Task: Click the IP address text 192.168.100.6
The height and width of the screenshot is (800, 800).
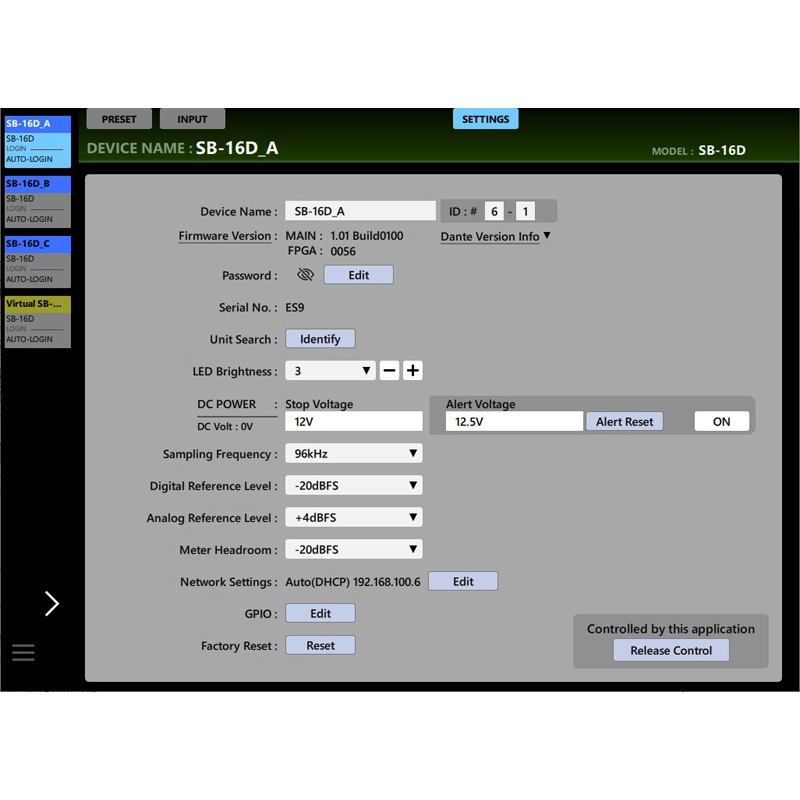Action: 387,582
